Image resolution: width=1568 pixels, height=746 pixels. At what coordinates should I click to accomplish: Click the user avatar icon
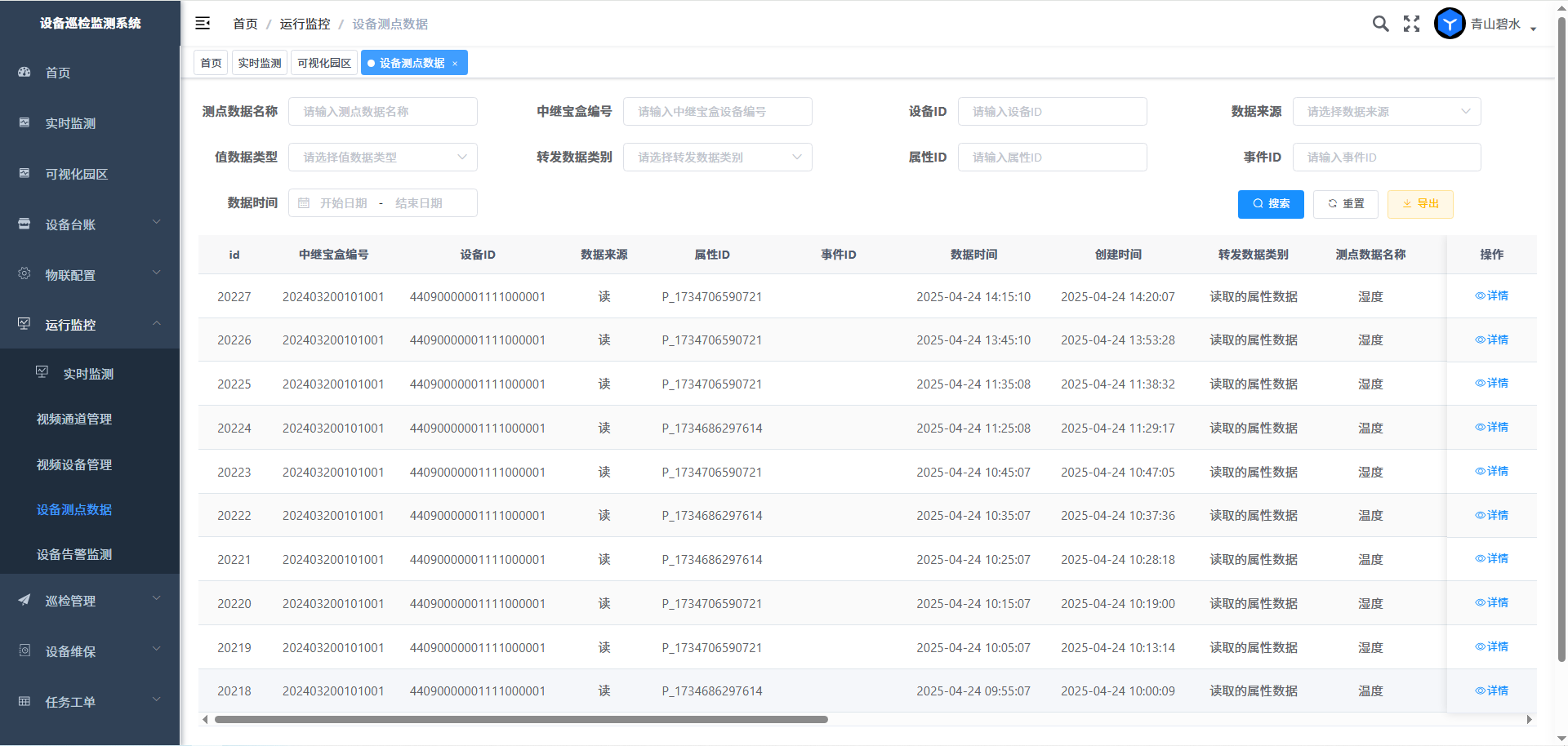1450,24
